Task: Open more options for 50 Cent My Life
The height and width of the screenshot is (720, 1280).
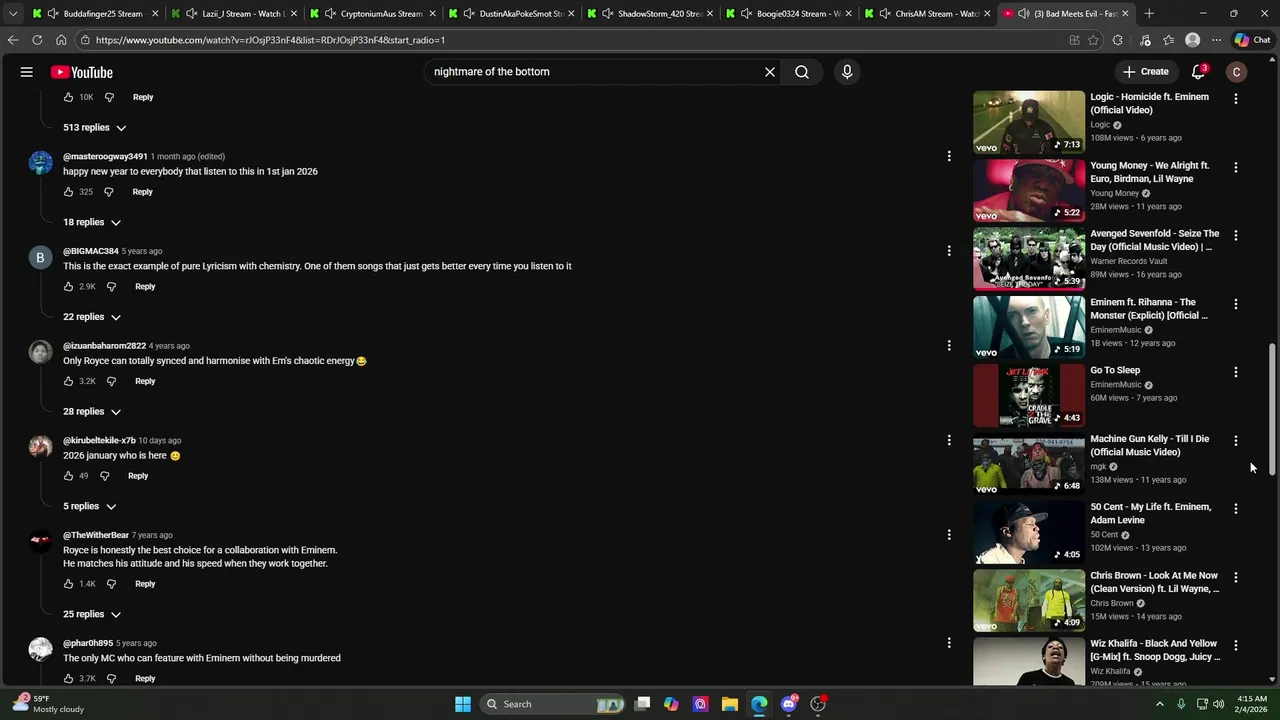Action: 1236,509
